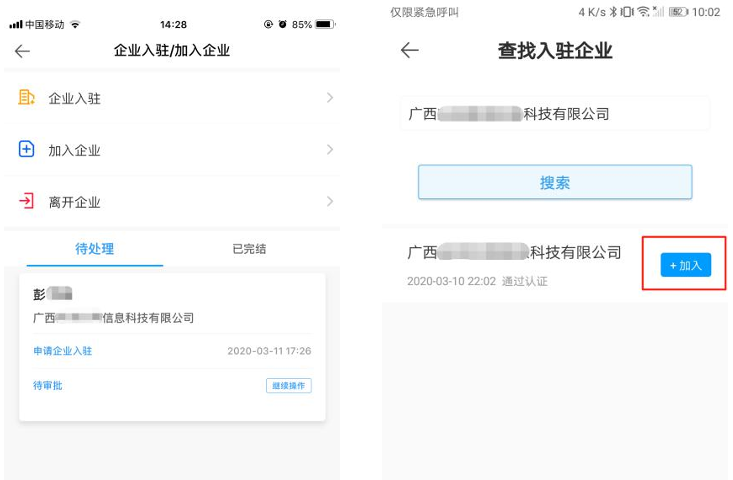733x480 pixels.
Task: Switch to the 待处理 tab
Action: [x=95, y=249]
